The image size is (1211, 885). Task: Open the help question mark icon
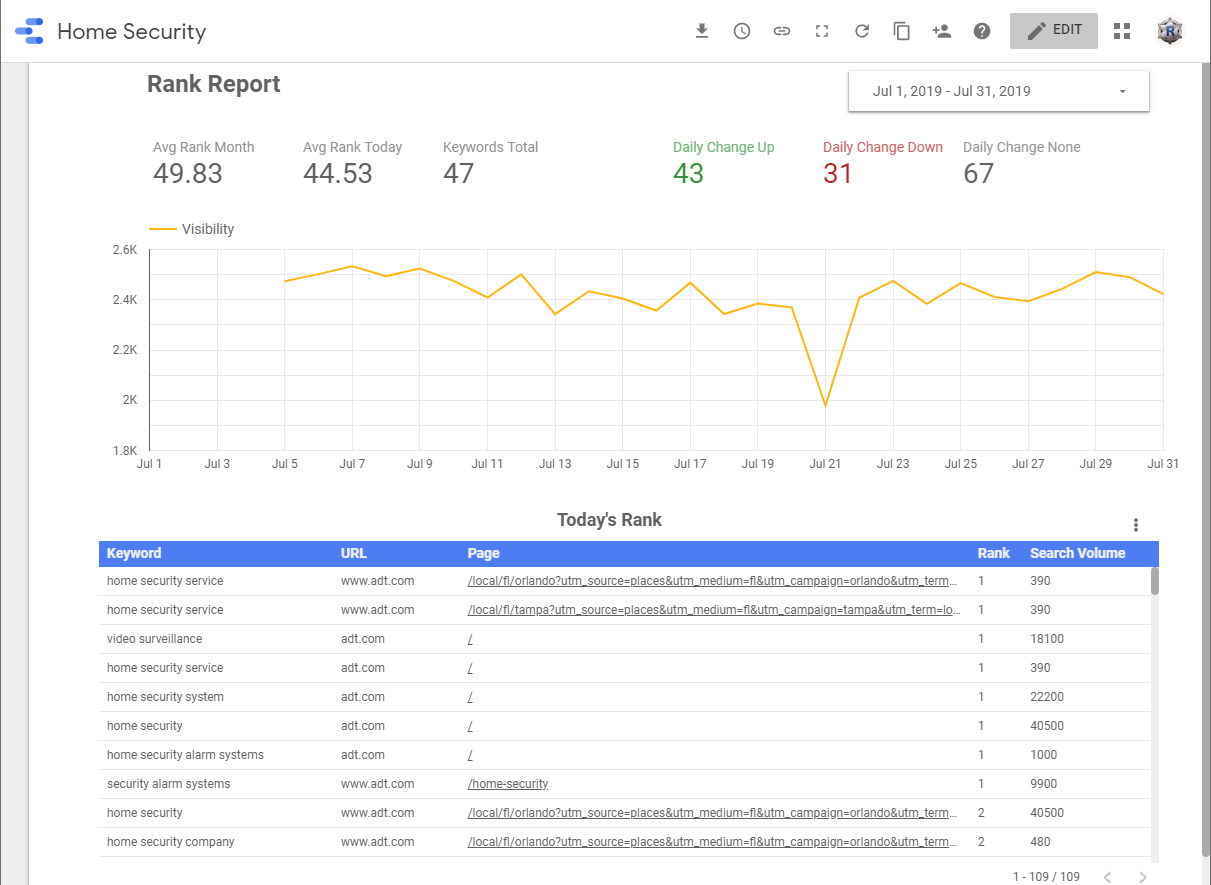click(982, 31)
